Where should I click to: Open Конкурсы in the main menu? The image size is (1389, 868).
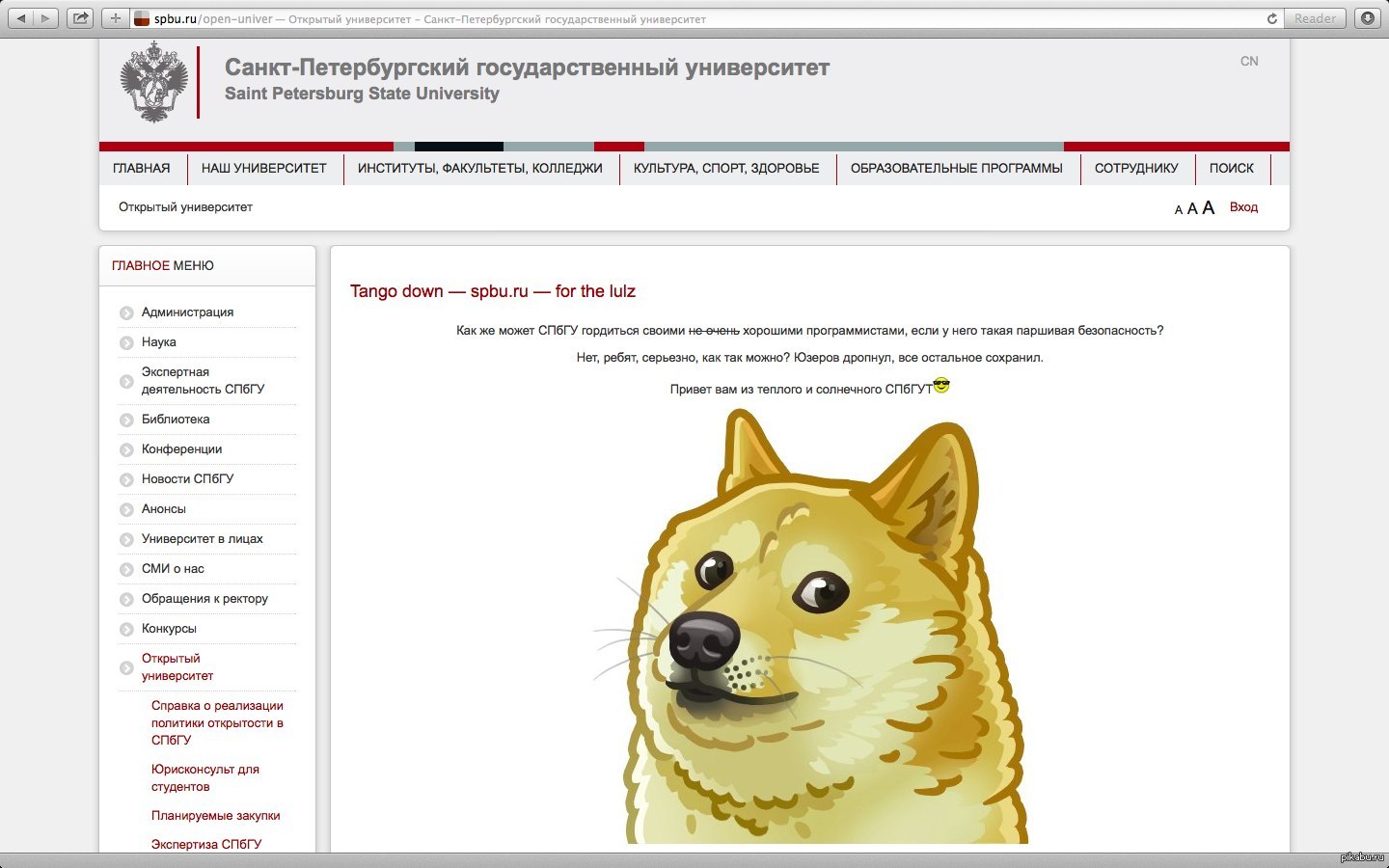click(169, 628)
